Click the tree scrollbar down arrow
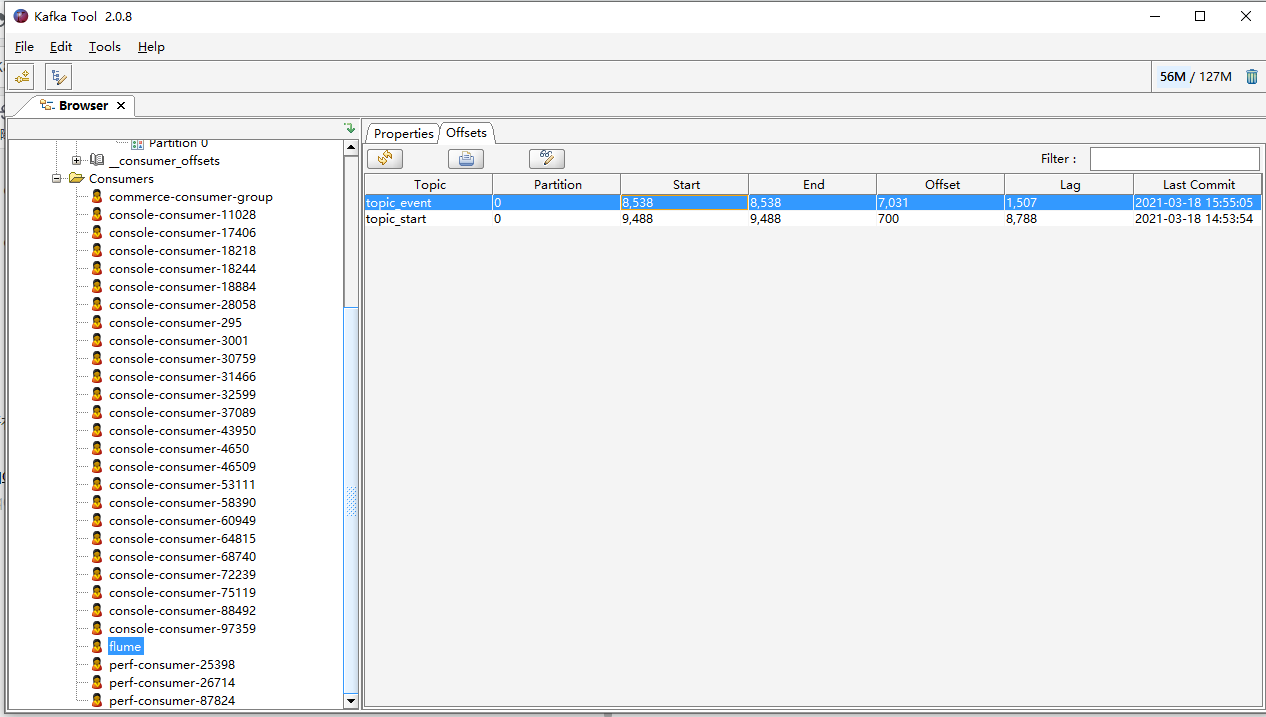This screenshot has width=1266, height=717. point(351,701)
